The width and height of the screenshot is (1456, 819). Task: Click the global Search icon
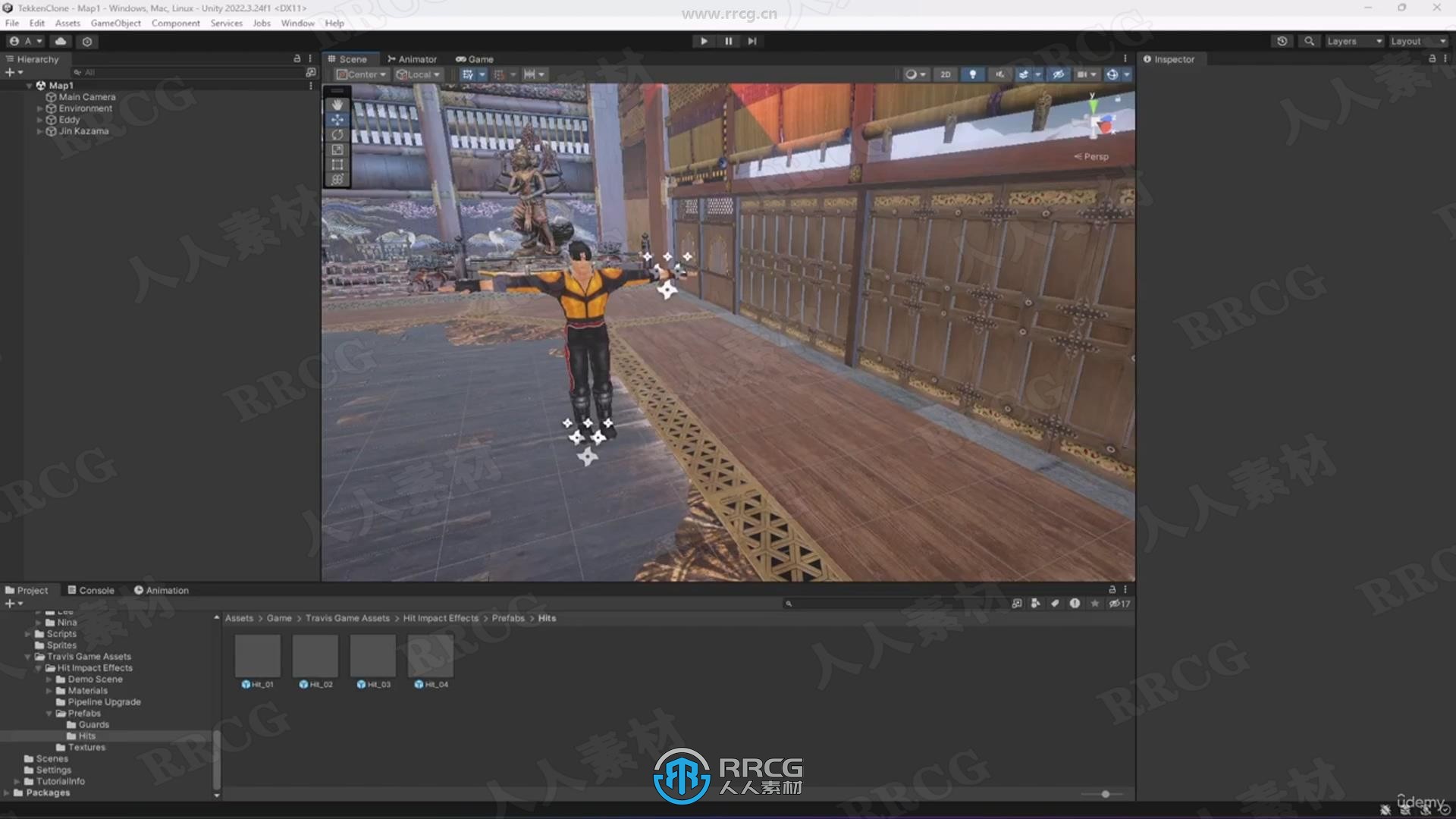coord(1309,41)
